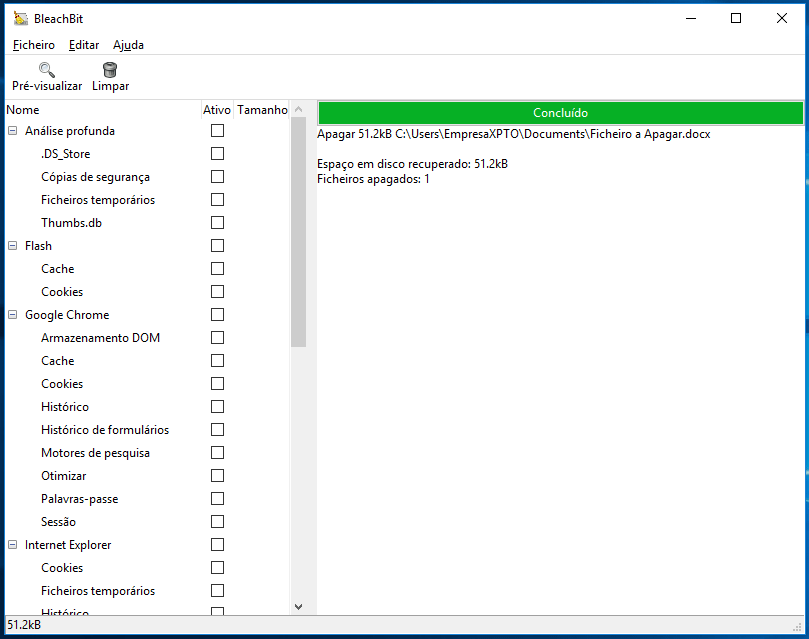
Task: Enable the Otimizar checkbox
Action: tap(217, 476)
